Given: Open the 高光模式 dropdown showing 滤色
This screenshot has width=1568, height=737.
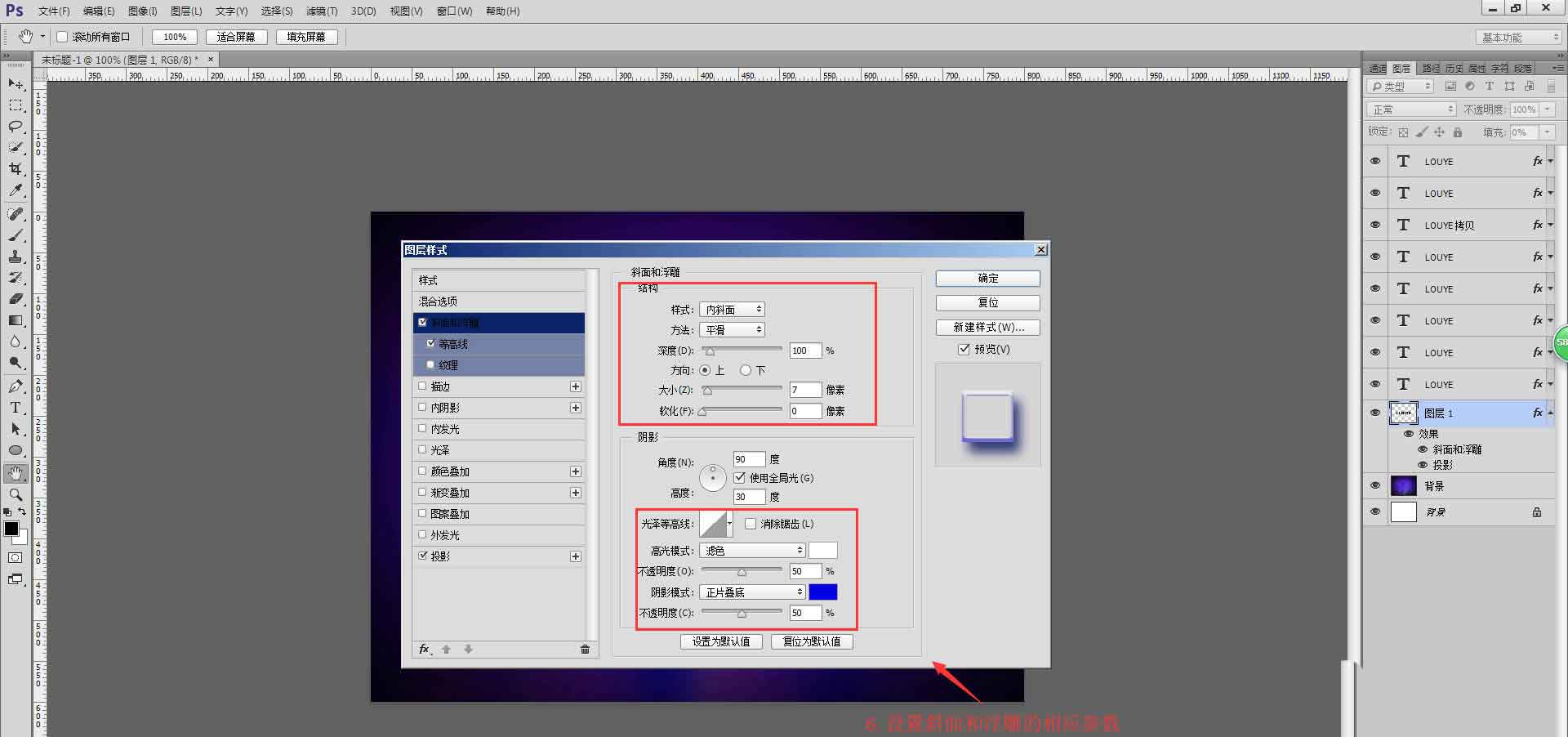Looking at the screenshot, I should tap(751, 550).
